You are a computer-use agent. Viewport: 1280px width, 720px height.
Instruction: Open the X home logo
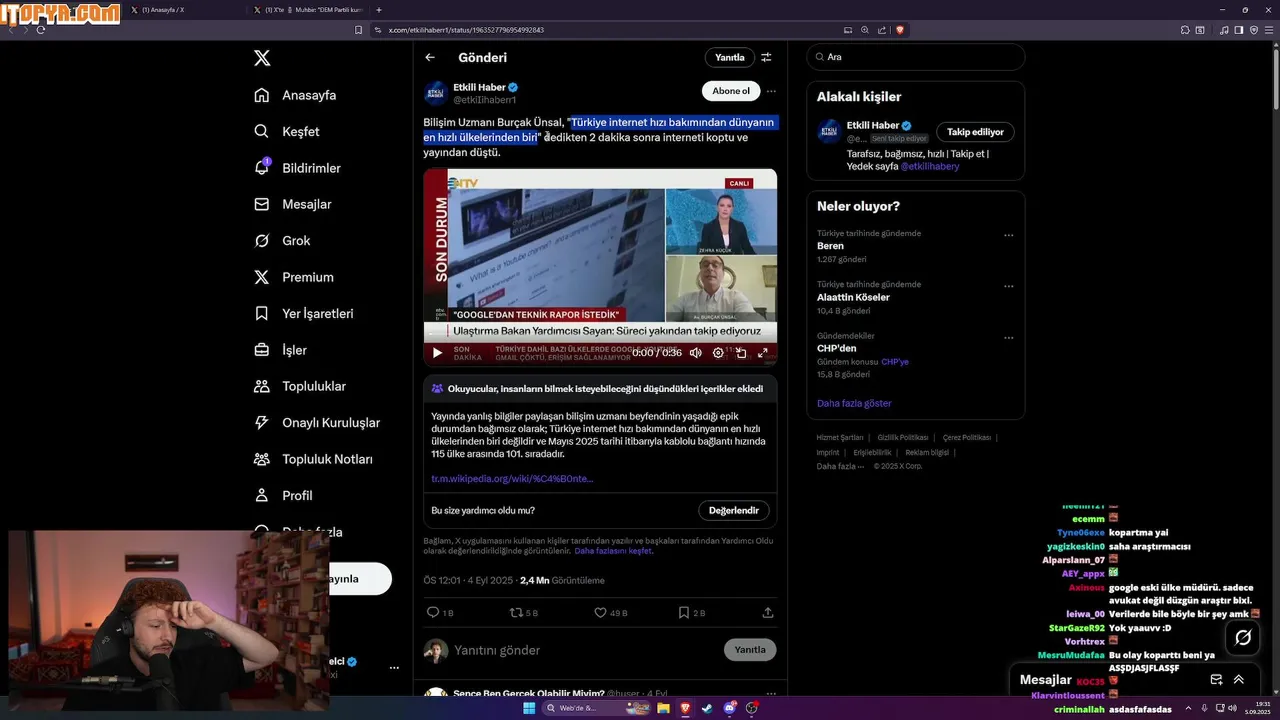point(262,58)
